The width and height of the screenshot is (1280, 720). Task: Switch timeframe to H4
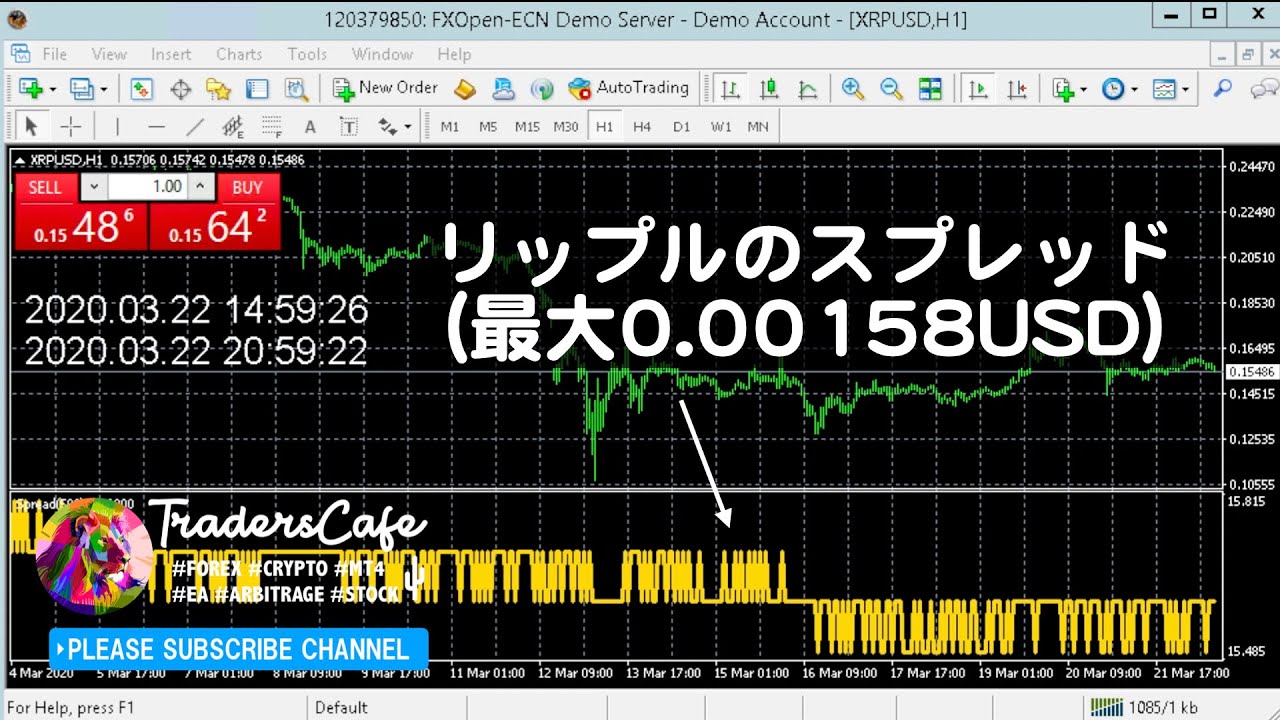pyautogui.click(x=642, y=127)
